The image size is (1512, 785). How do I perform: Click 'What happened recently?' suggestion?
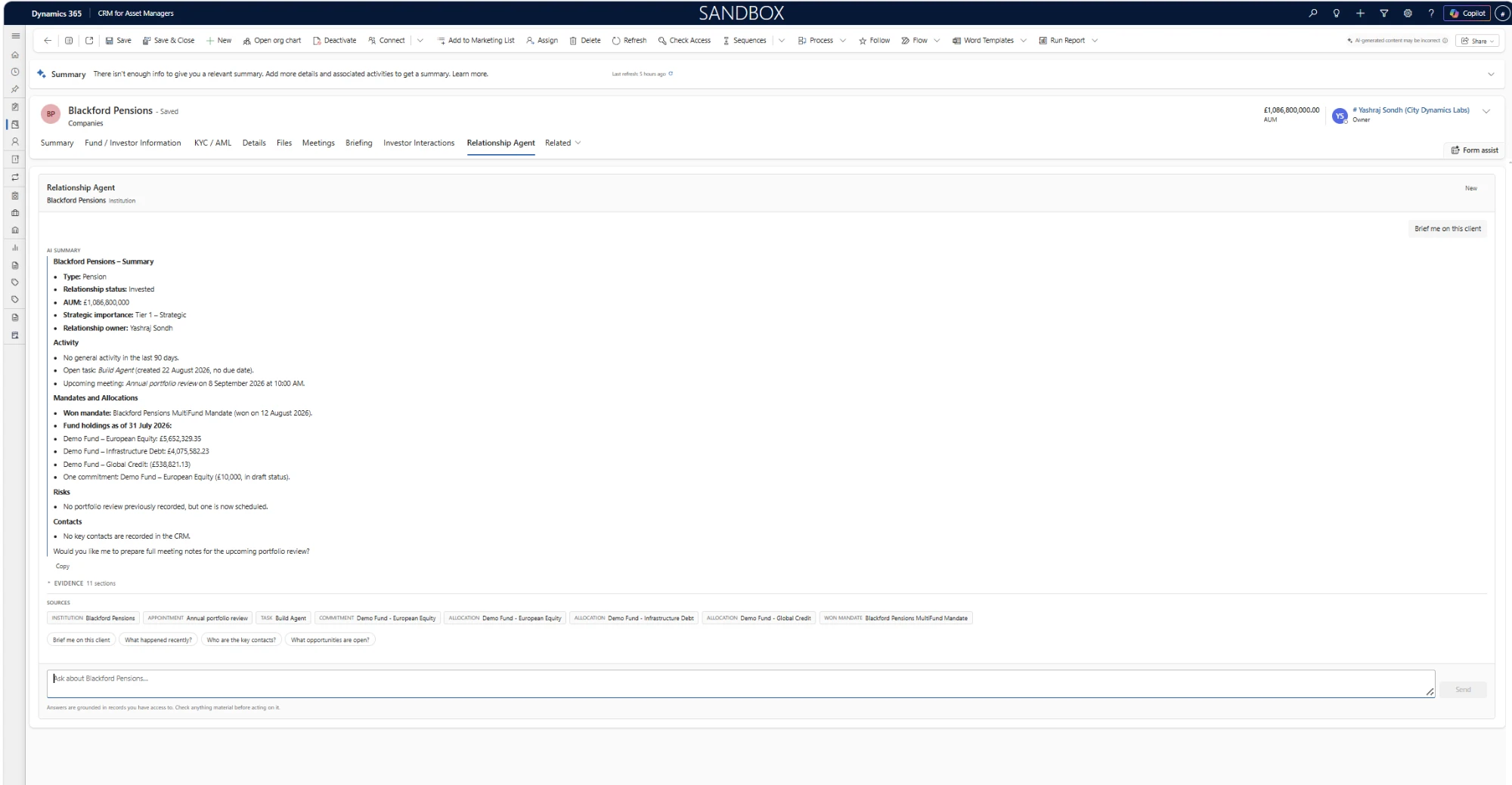(x=158, y=640)
